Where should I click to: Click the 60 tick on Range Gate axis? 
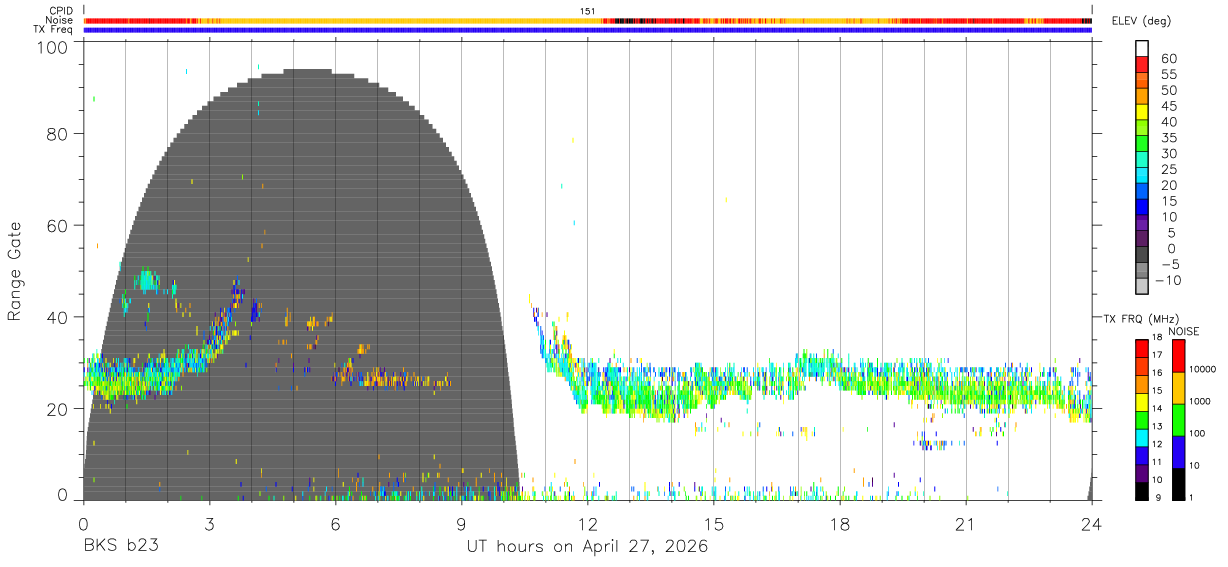[x=57, y=226]
